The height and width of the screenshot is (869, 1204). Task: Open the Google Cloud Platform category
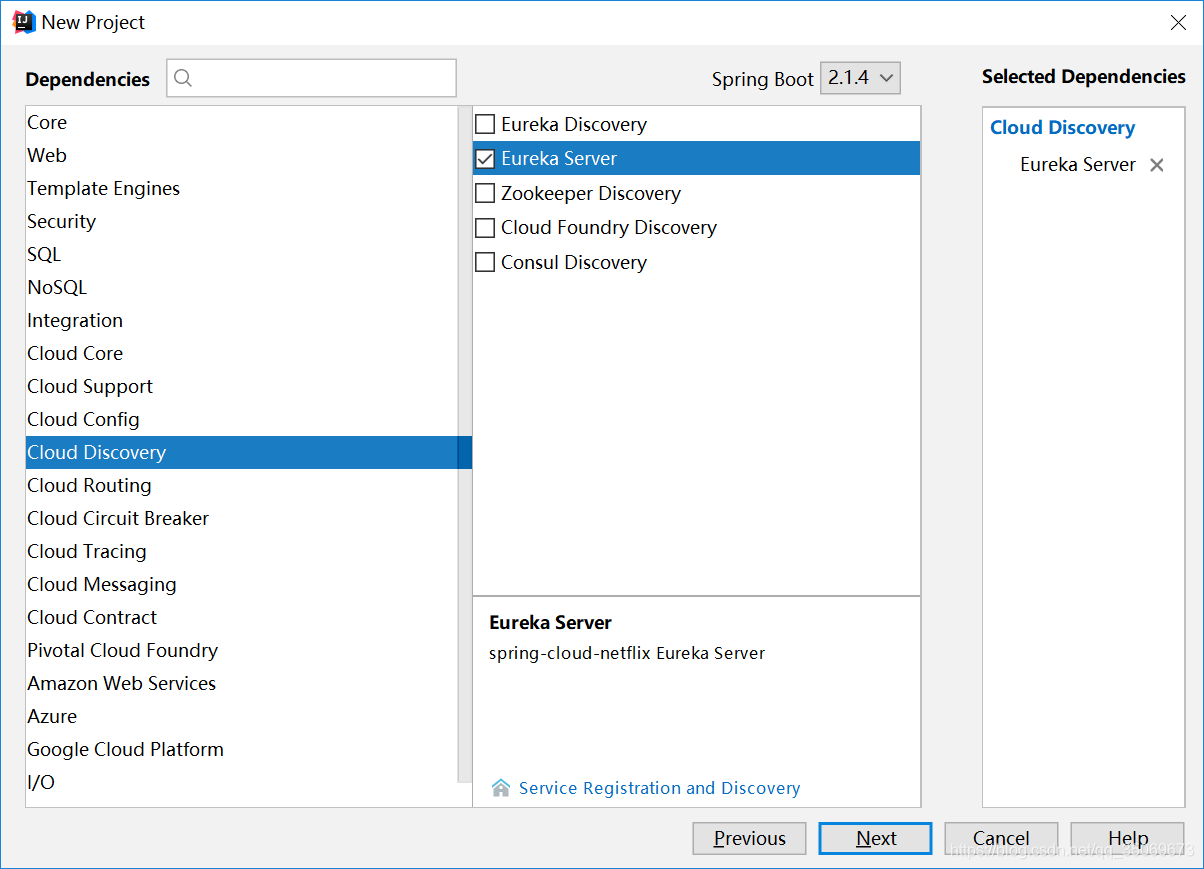(242, 749)
